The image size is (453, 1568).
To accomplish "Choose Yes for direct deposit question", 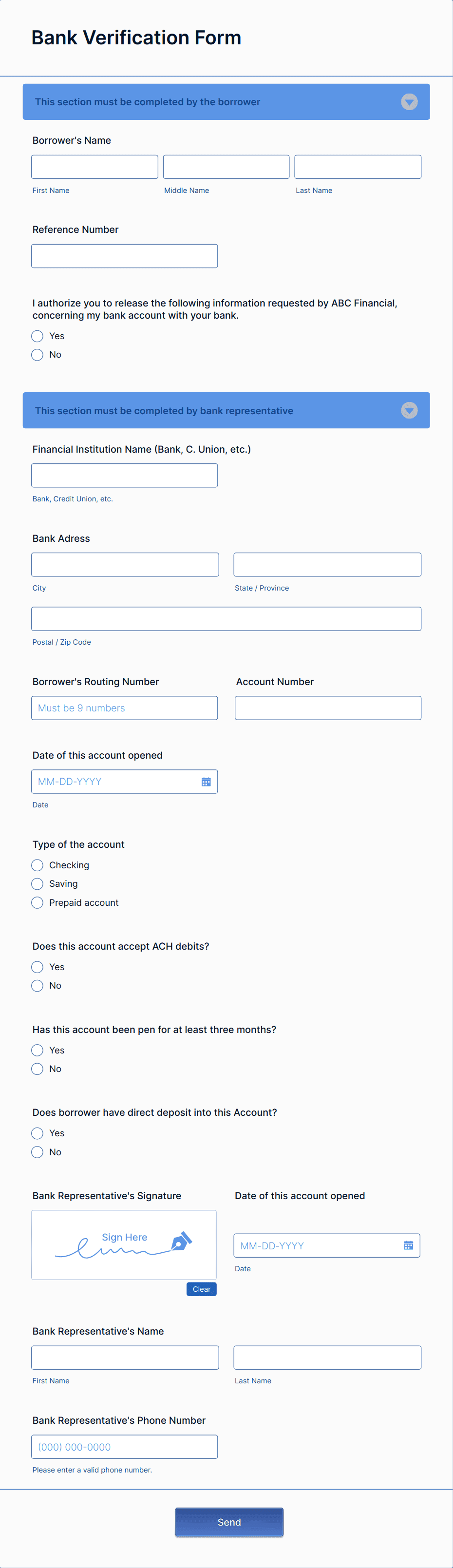I will 37,1133.
